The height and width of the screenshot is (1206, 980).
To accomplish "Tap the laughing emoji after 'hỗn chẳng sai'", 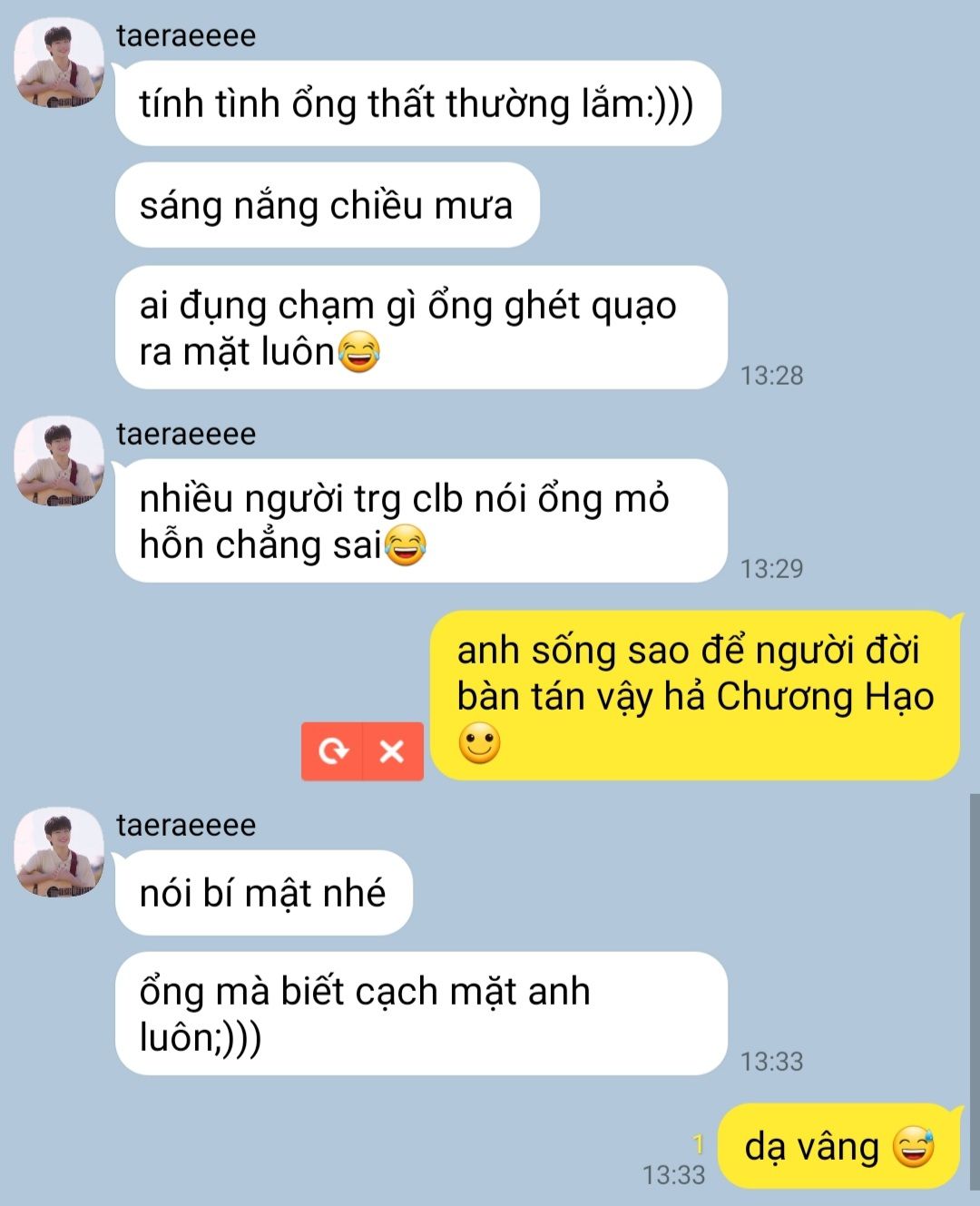I will point(406,545).
